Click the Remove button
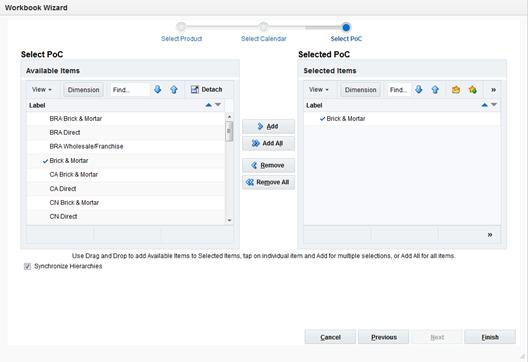 pos(268,165)
